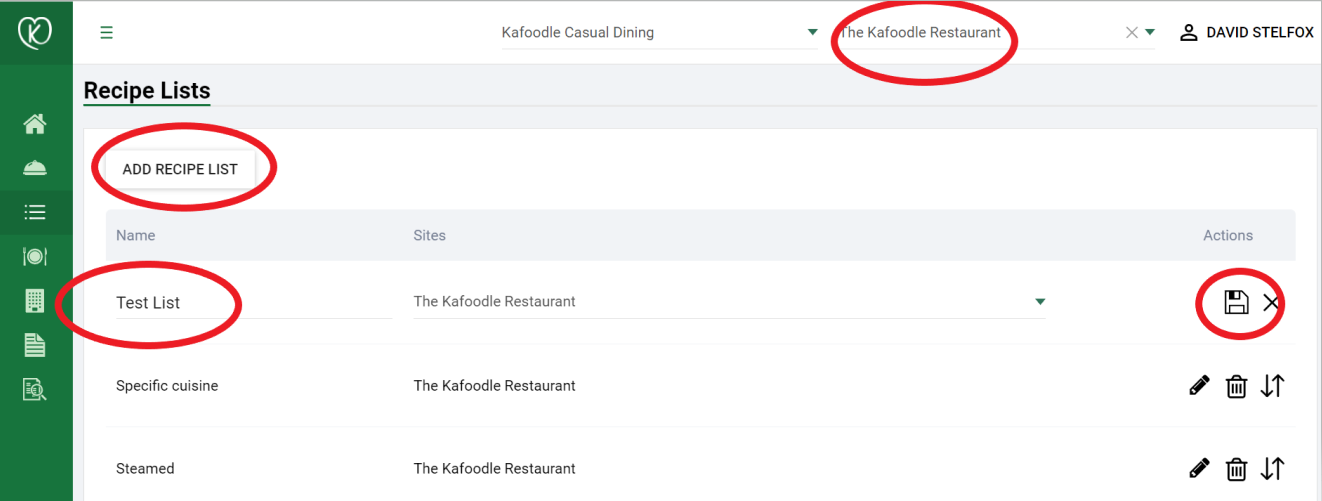Save the Test List row
Screen dimensions: 1322x501
(1236, 302)
